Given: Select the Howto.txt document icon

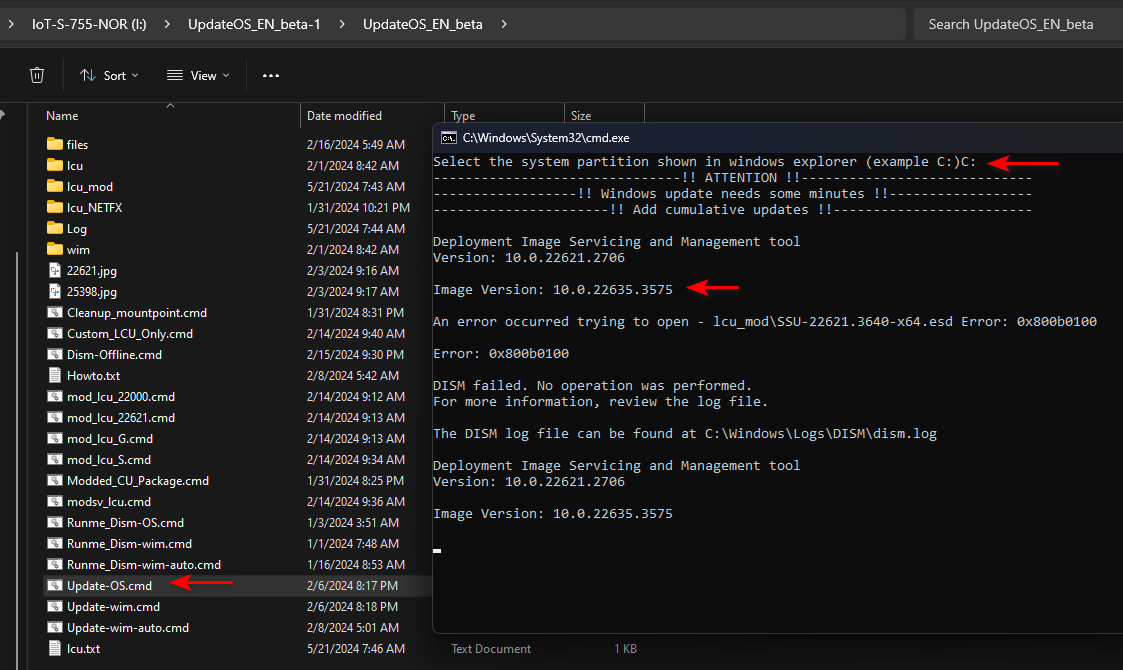Looking at the screenshot, I should (x=54, y=375).
